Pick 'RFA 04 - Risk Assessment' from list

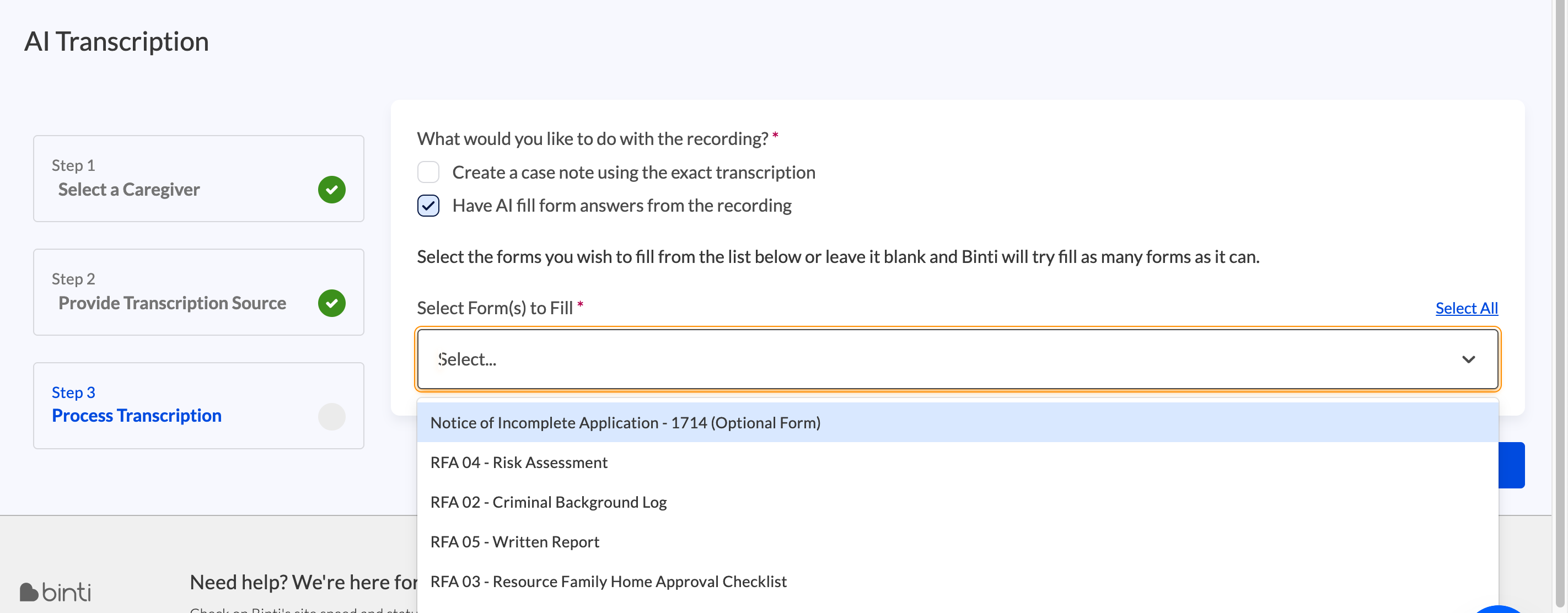click(519, 463)
